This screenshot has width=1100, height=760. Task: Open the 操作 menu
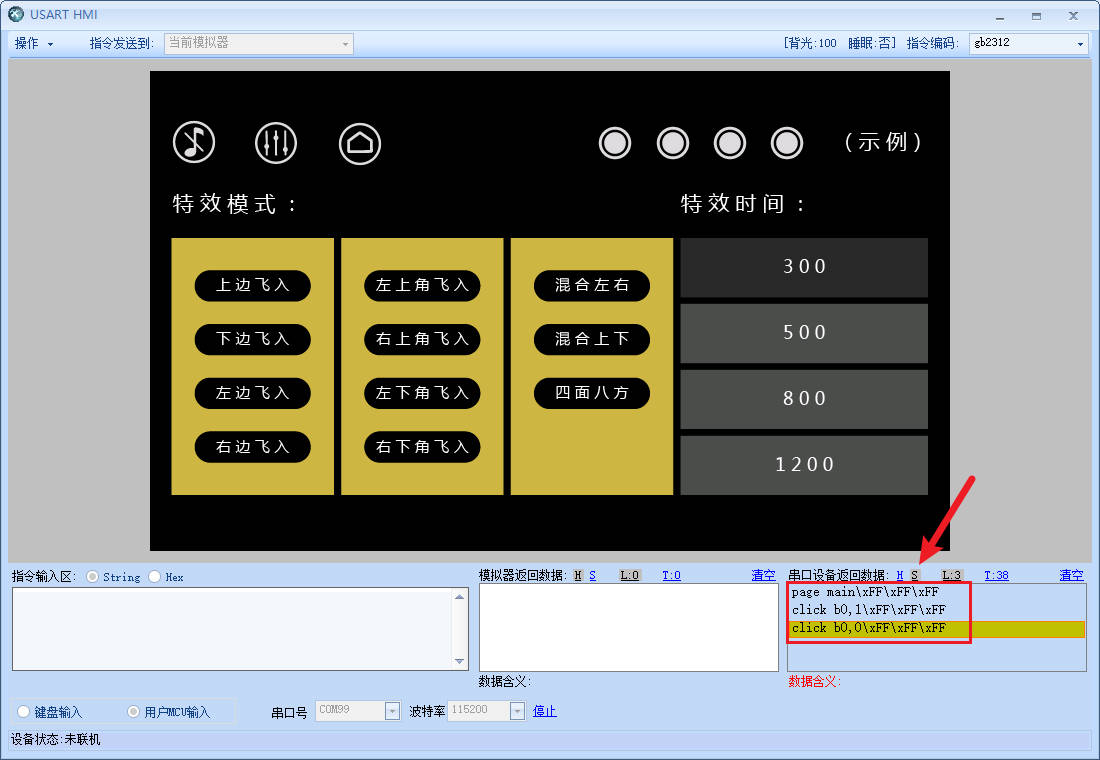coord(34,44)
